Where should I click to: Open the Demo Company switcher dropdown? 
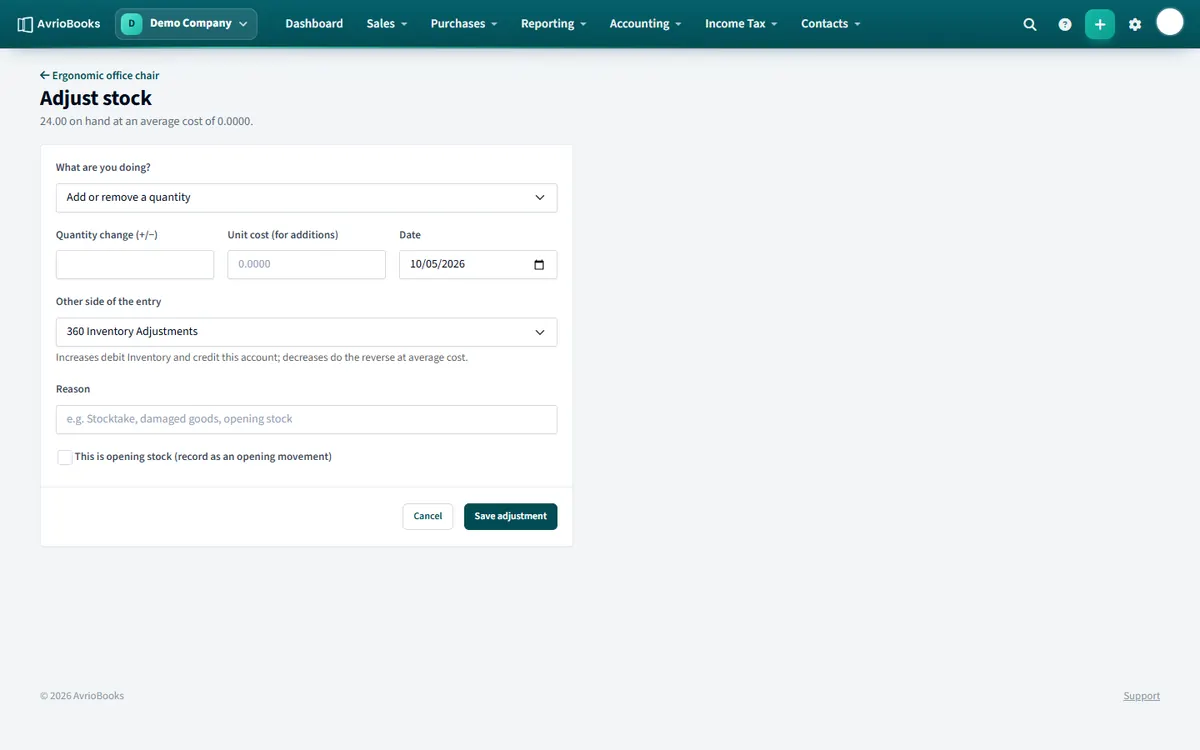pos(186,24)
